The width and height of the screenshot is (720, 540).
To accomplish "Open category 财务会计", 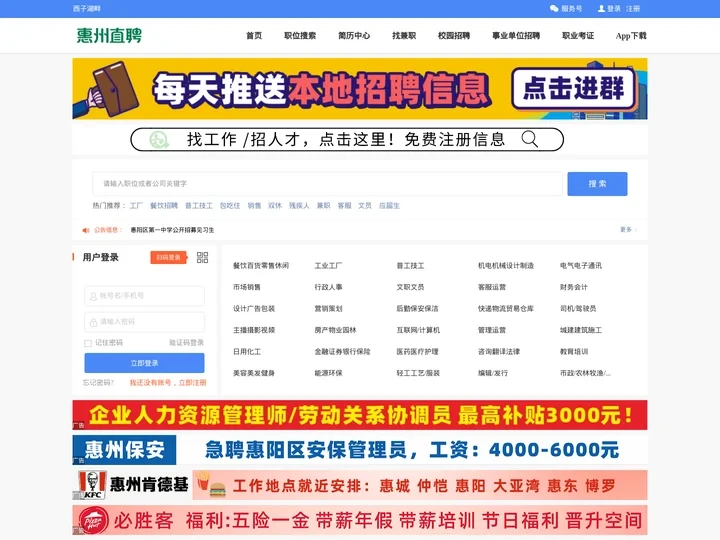I will [574, 287].
